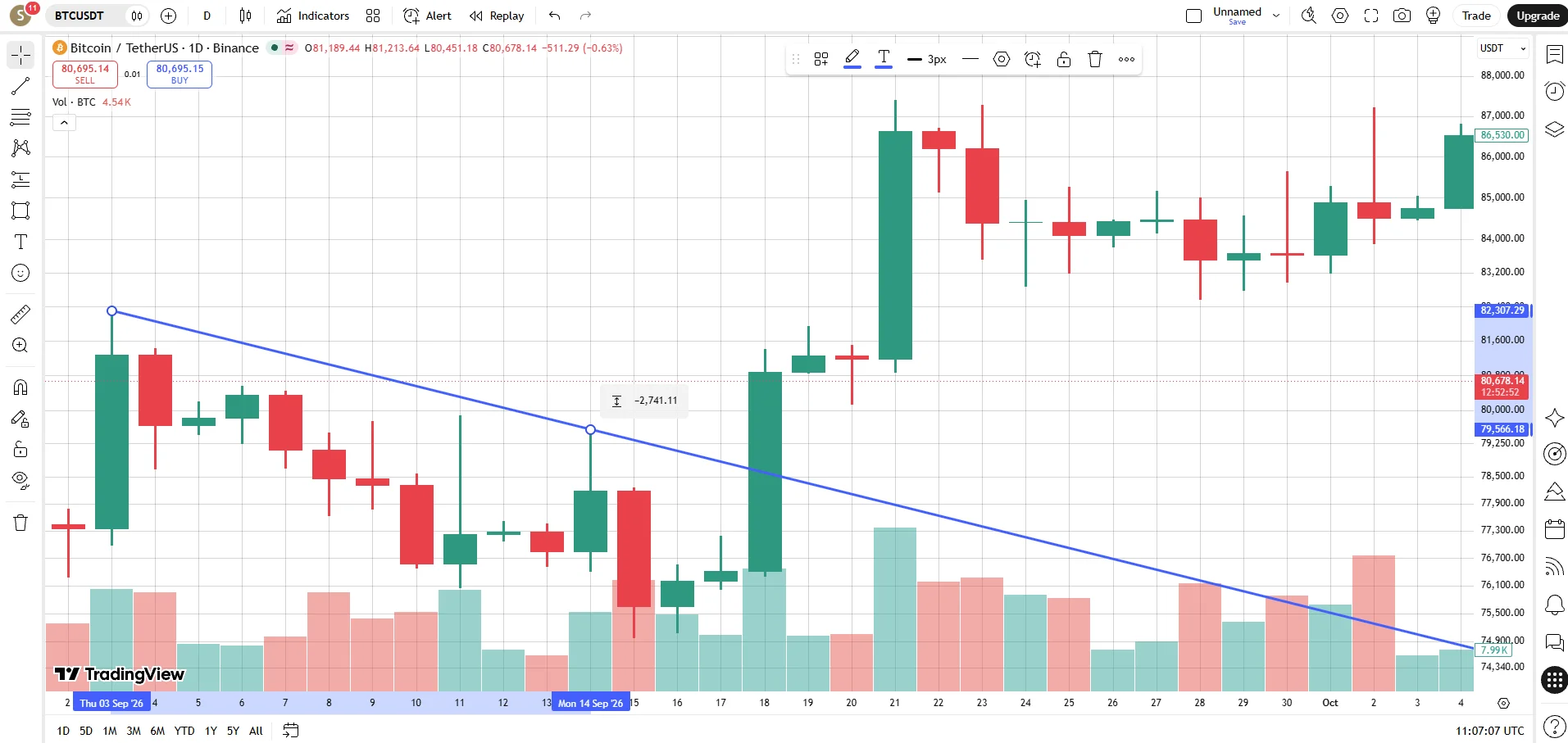
Task: Expand the Unnamed layout dropdown arrow
Action: click(1276, 16)
